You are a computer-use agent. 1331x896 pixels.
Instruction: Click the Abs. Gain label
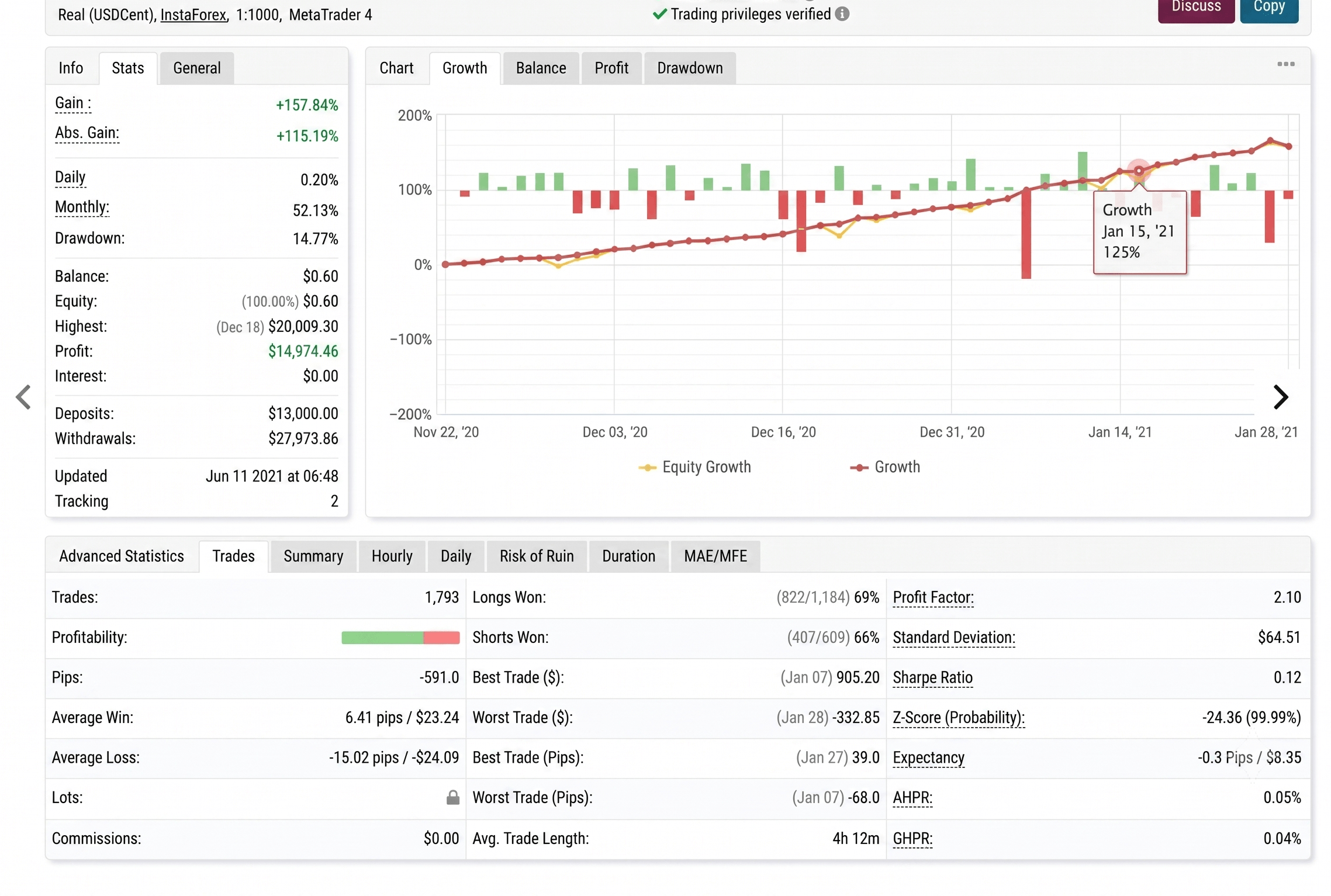point(87,133)
